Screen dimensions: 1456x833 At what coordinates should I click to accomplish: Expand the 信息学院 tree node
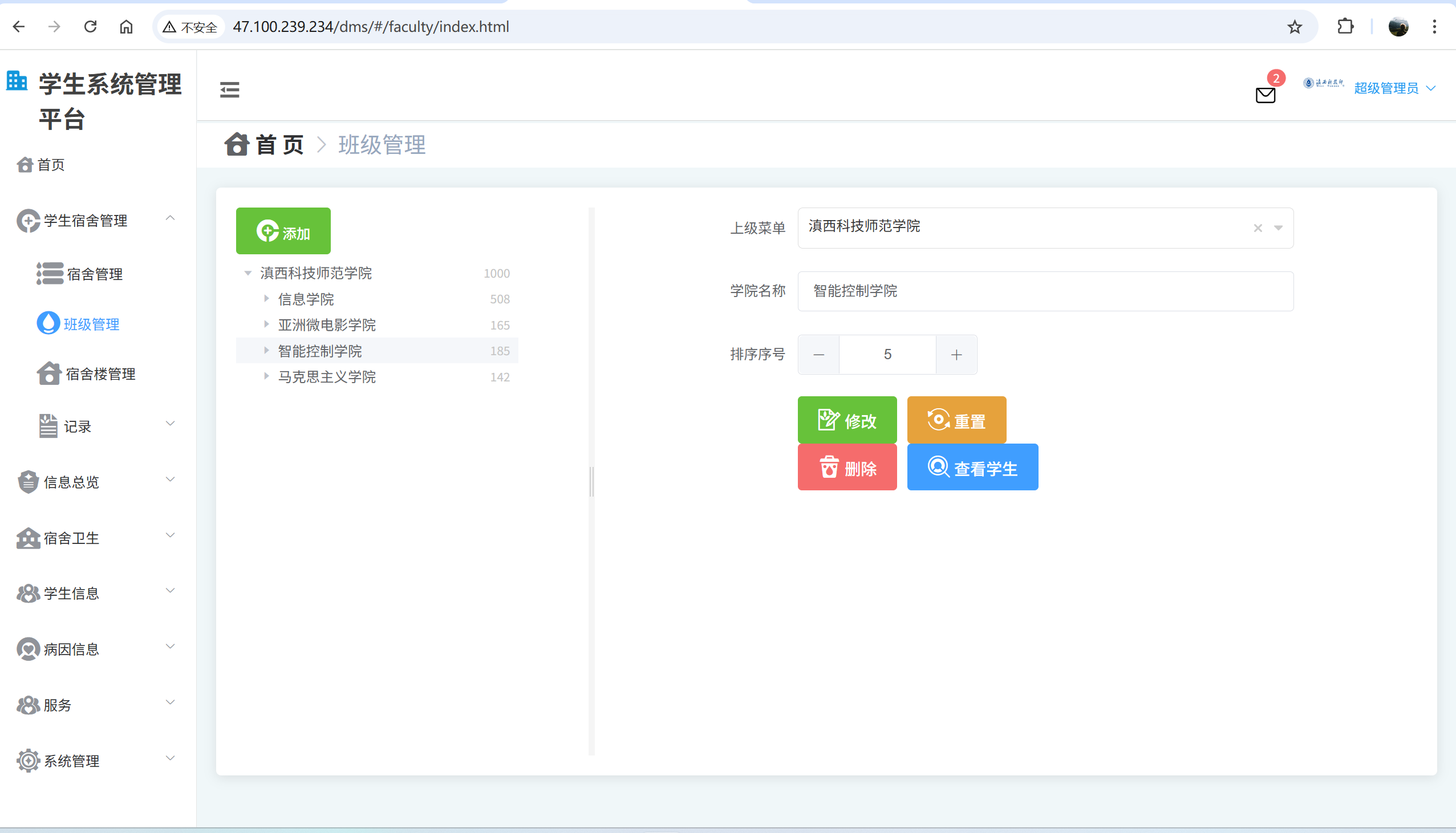coord(266,299)
